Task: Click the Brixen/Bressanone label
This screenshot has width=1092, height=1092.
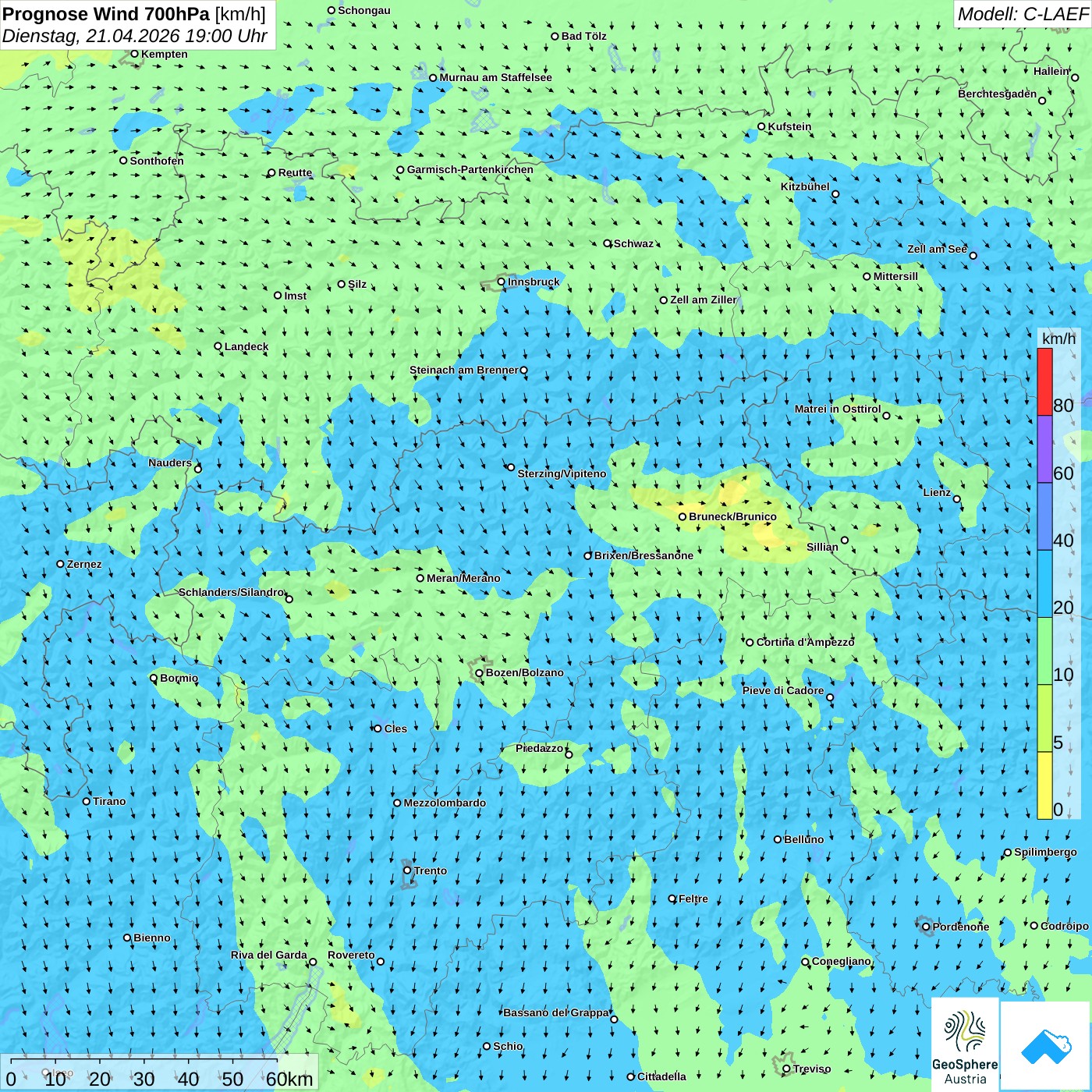Action: tap(643, 555)
